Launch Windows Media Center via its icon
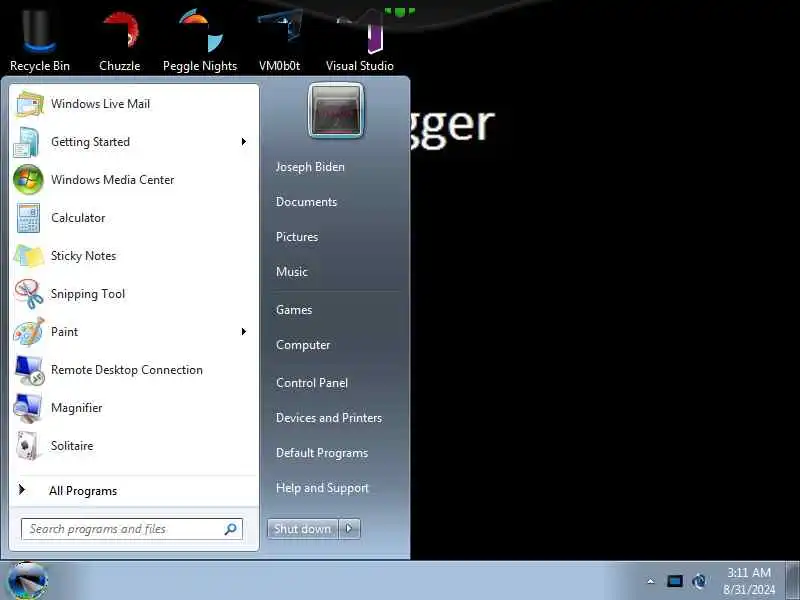Screen dimensions: 800x600 tap(28, 180)
